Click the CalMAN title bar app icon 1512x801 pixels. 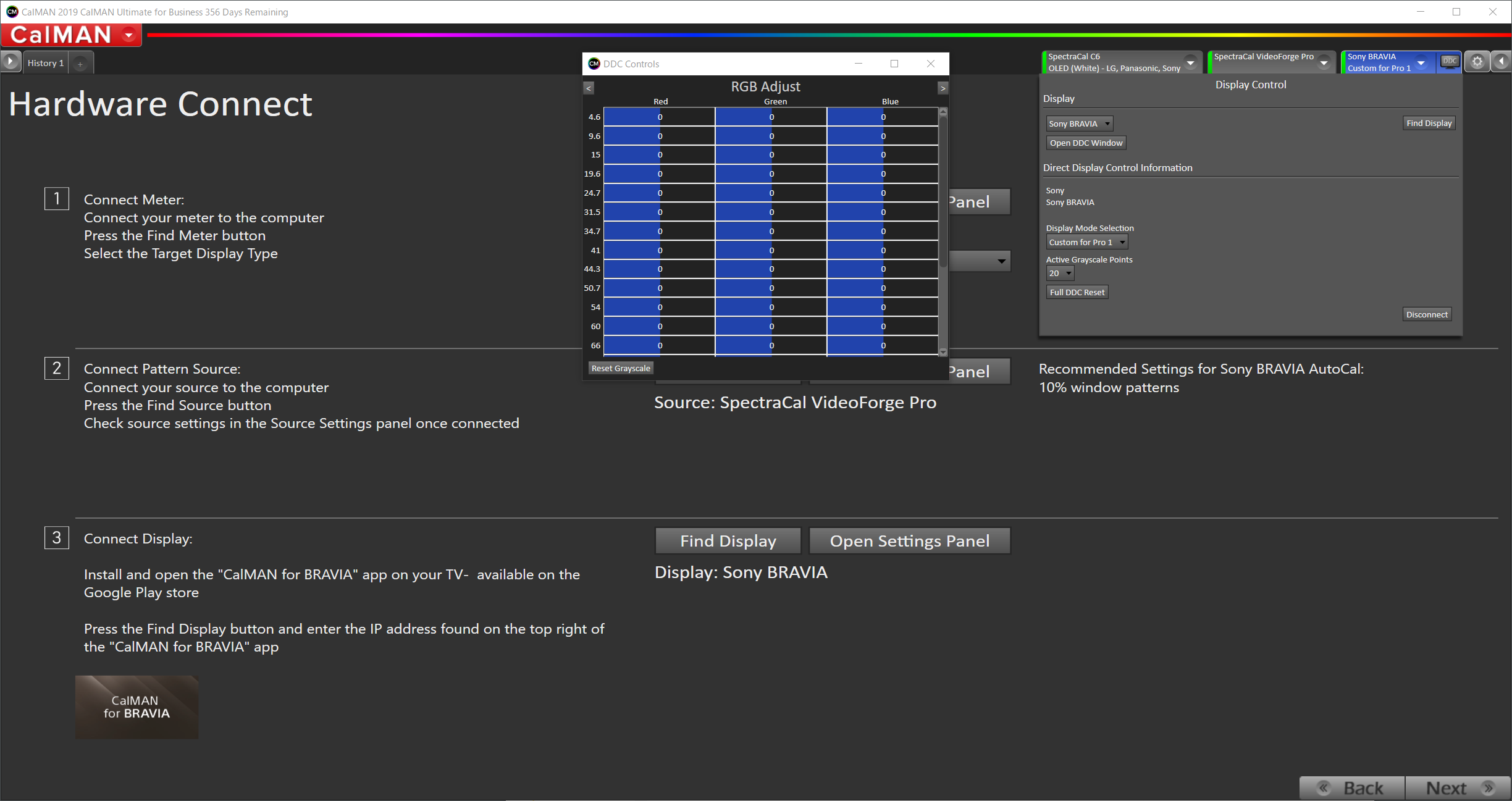(x=12, y=12)
